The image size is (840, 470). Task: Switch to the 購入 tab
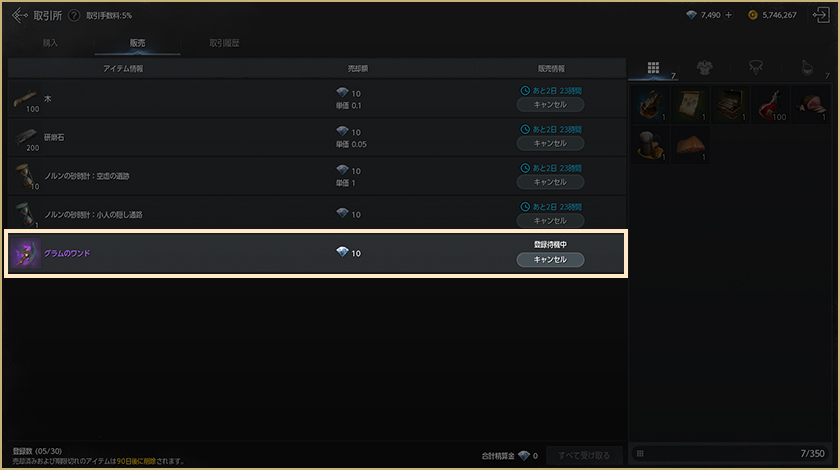tap(50, 43)
